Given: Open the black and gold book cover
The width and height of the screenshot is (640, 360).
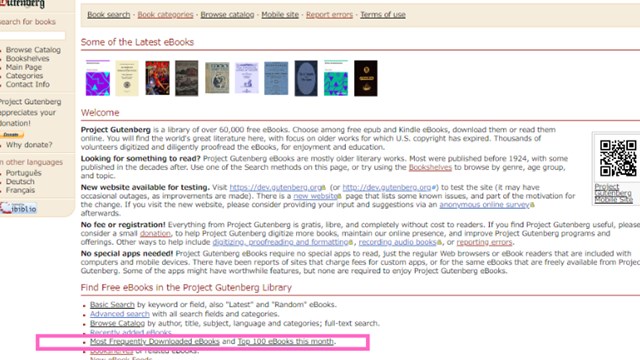Looking at the screenshot, I should click(366, 78).
